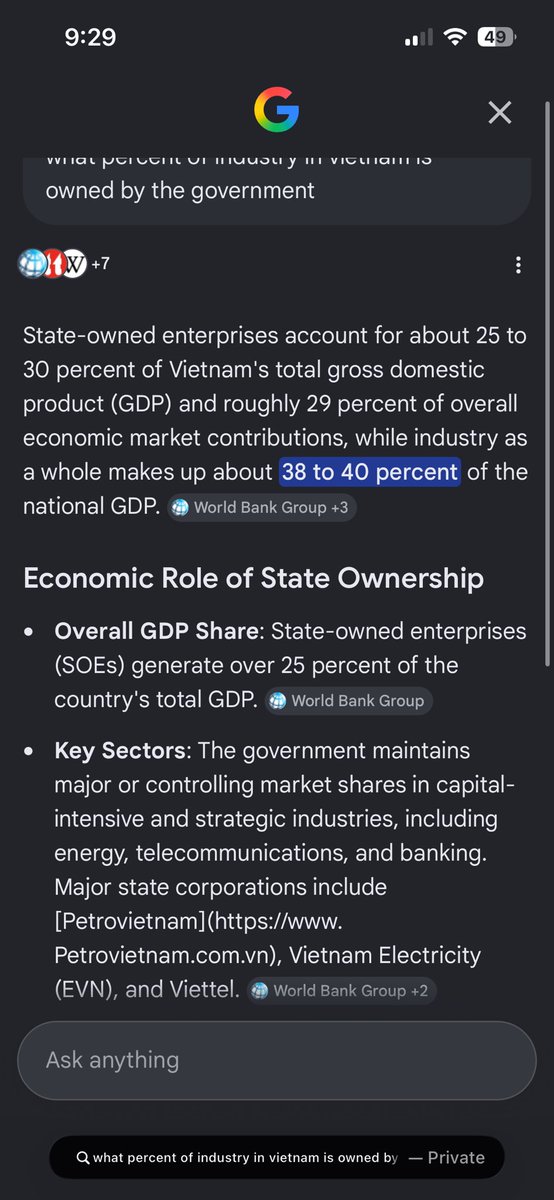
Task: Tap the red middle source icon
Action: (x=53, y=264)
